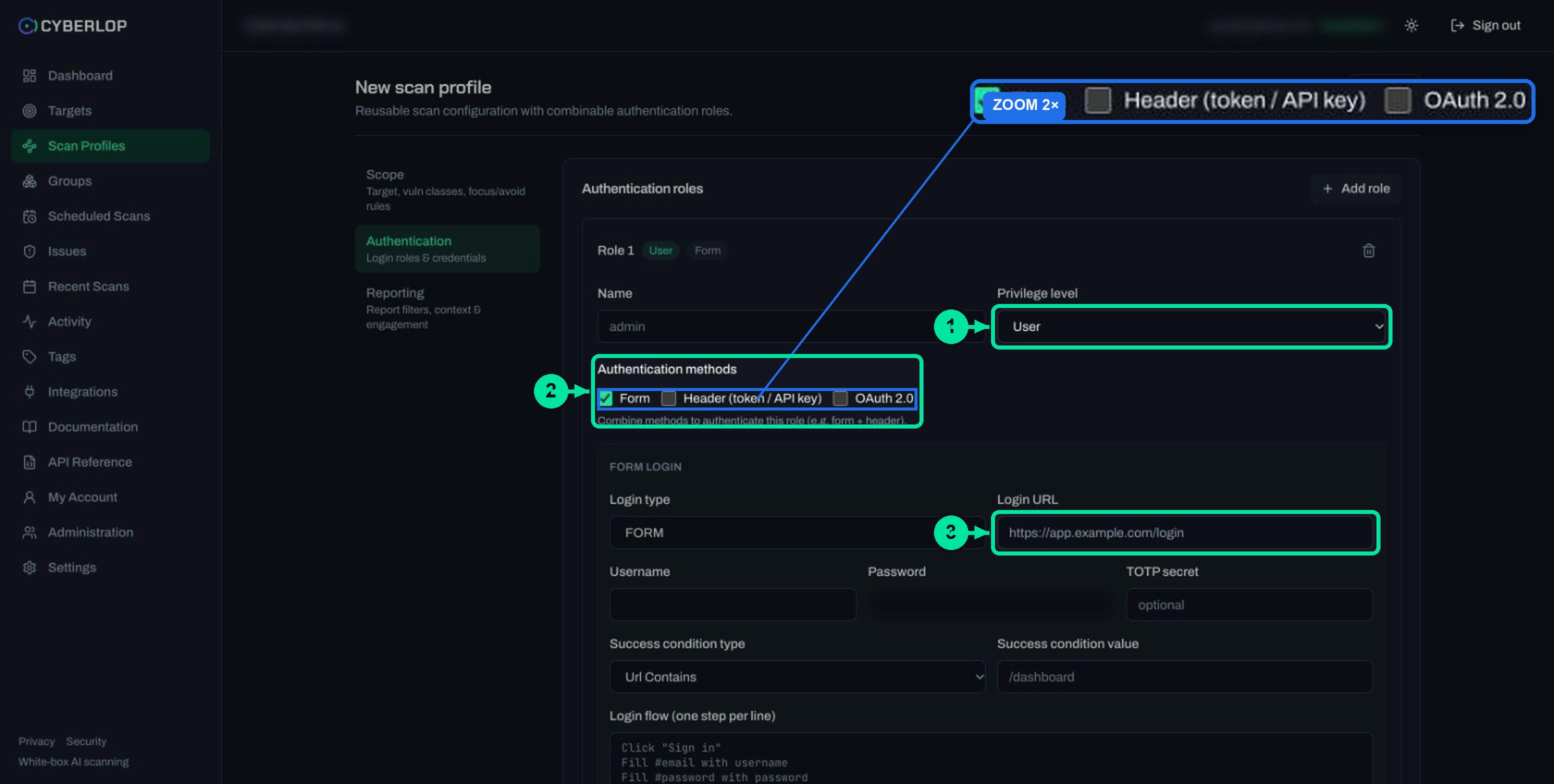Uncheck the Form authentication method
Image resolution: width=1554 pixels, height=784 pixels.
[x=605, y=398]
